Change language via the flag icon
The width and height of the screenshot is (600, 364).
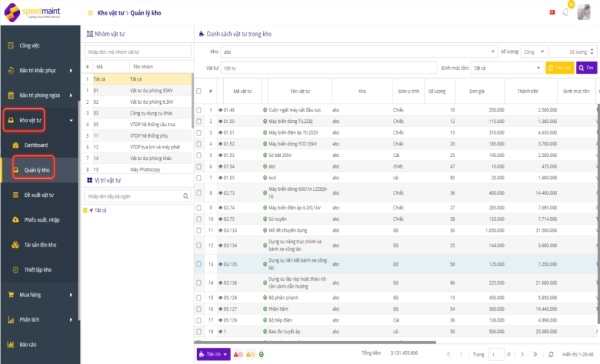[552, 13]
